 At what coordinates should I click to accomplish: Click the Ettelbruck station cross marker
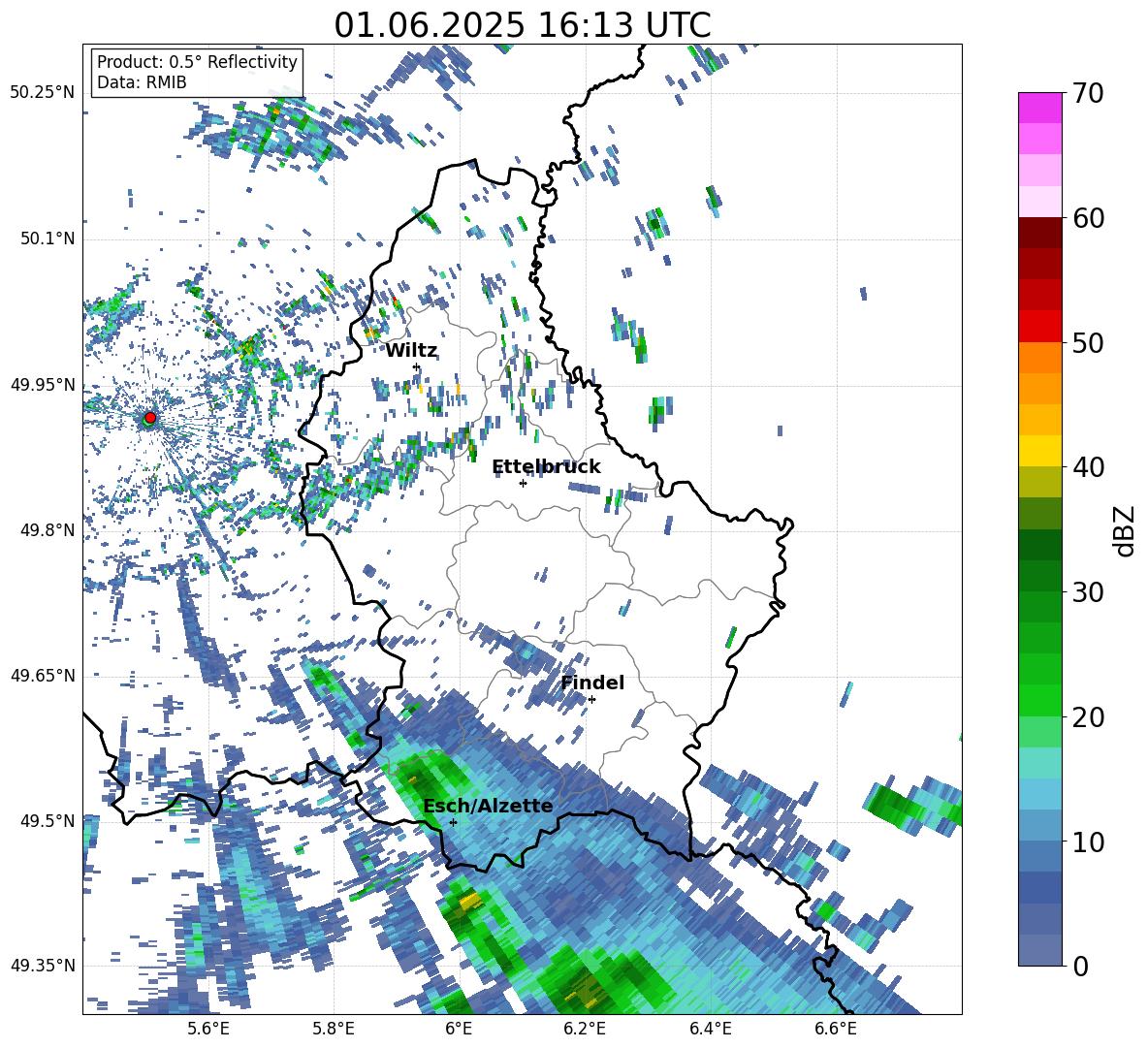(x=523, y=483)
